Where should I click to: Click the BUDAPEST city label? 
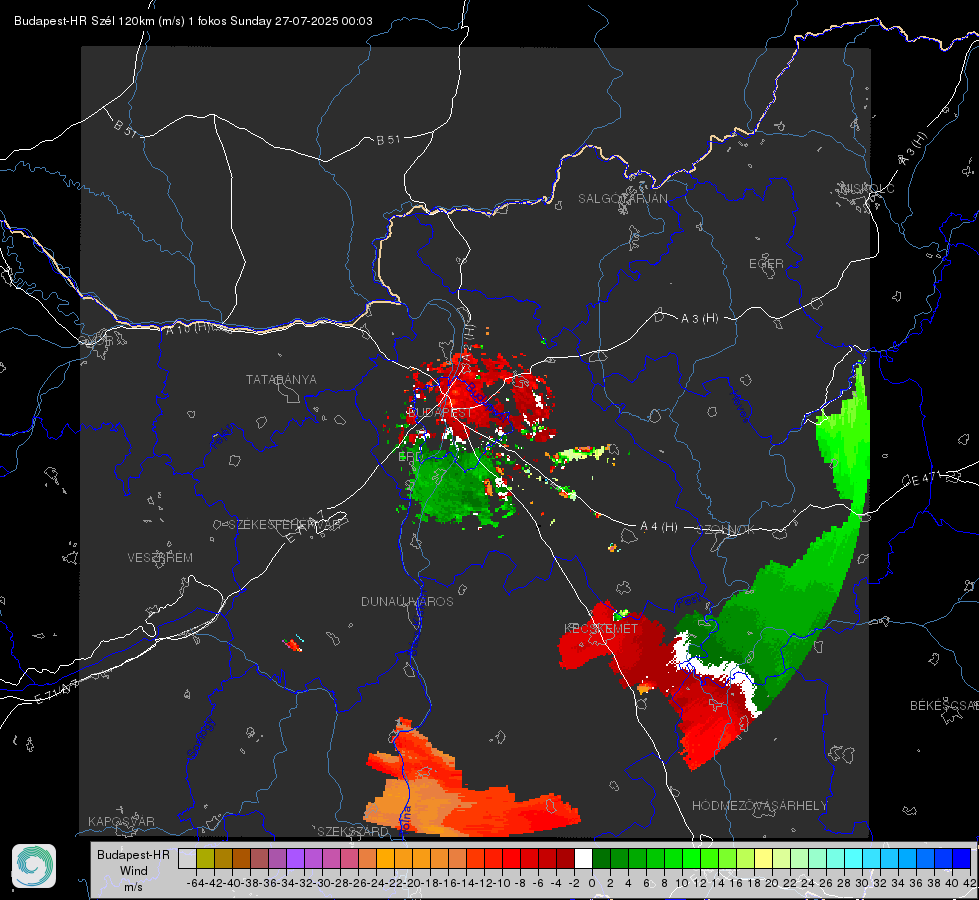(440, 413)
